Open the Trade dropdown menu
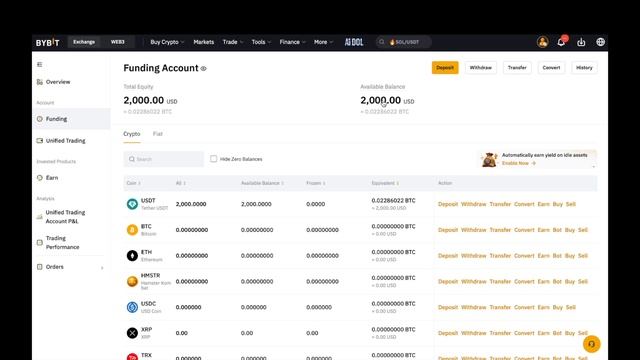This screenshot has width=640, height=360. tap(233, 42)
